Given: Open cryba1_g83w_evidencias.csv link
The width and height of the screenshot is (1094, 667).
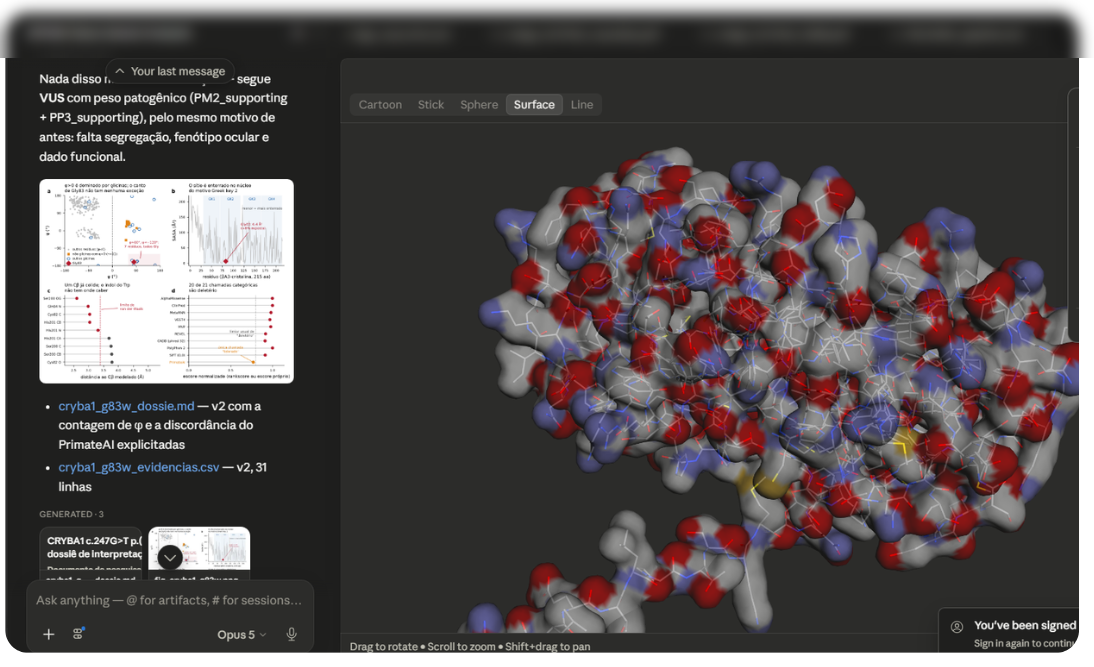Looking at the screenshot, I should (x=139, y=467).
